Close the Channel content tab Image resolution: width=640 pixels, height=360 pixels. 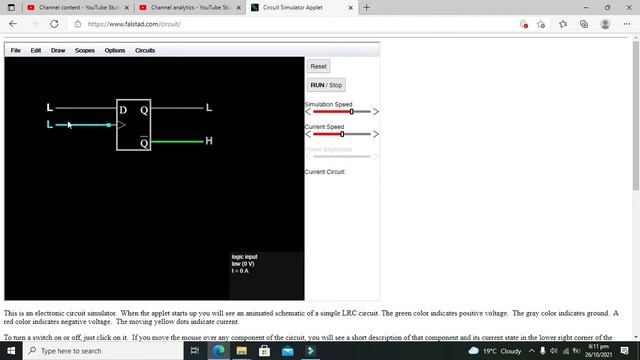127,7
